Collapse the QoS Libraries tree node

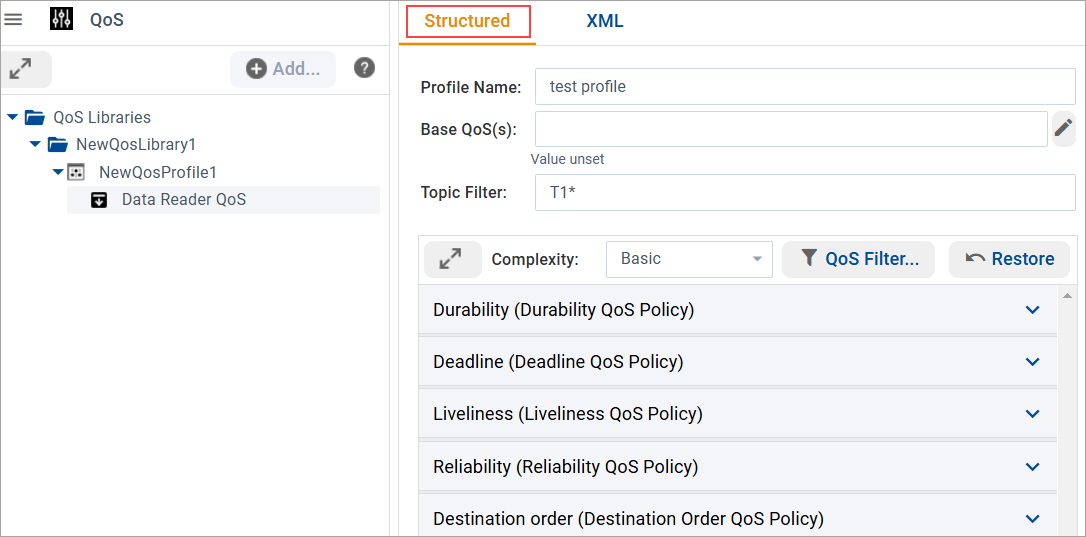[12, 117]
